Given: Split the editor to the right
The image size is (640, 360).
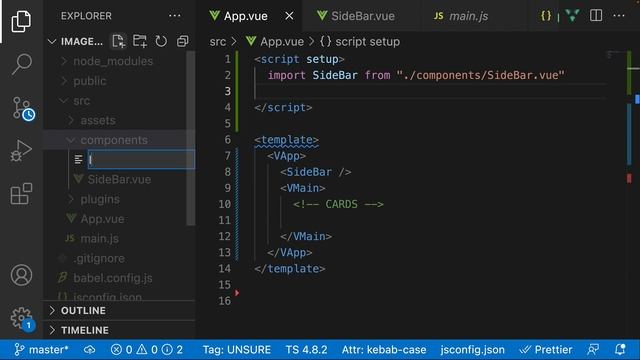Looking at the screenshot, I should [596, 16].
